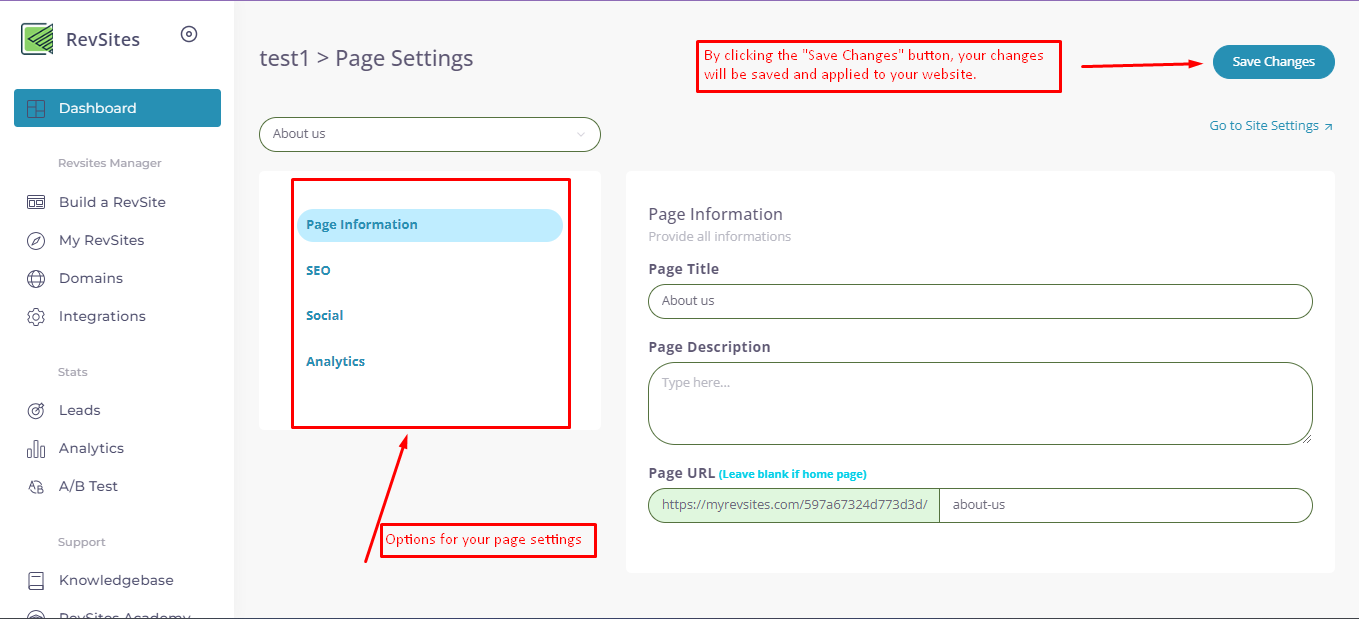Focus the Page Description text area

click(x=980, y=403)
